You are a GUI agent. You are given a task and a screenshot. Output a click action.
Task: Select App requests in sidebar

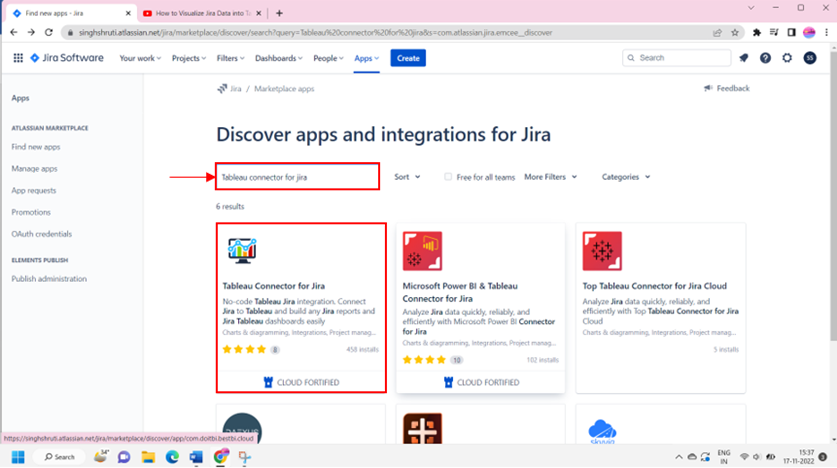34,191
